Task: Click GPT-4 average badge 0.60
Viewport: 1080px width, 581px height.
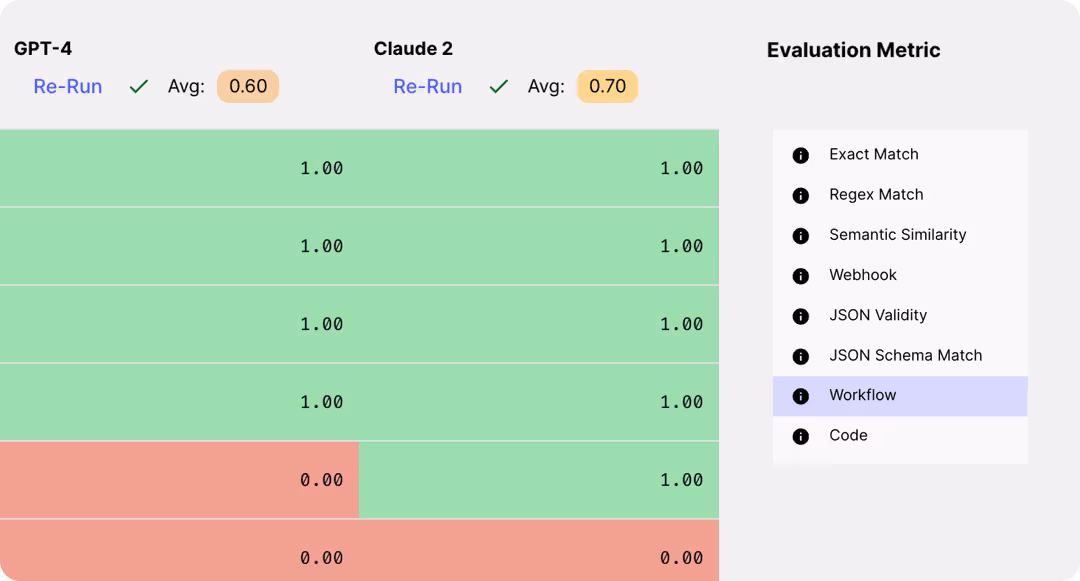Action: coord(248,86)
